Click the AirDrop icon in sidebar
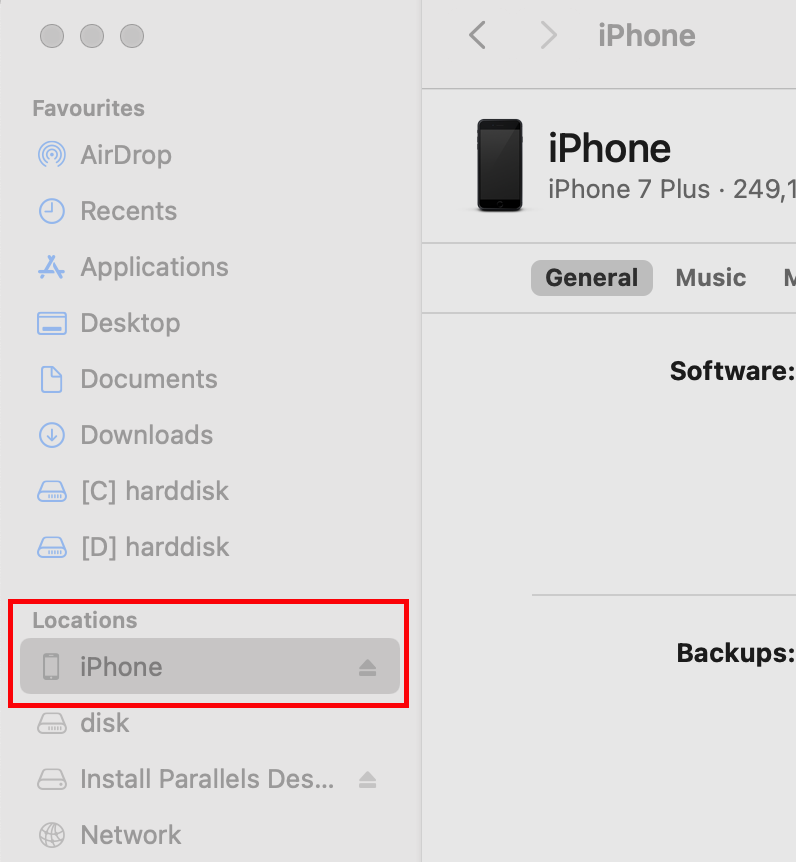This screenshot has height=862, width=796. [51, 155]
